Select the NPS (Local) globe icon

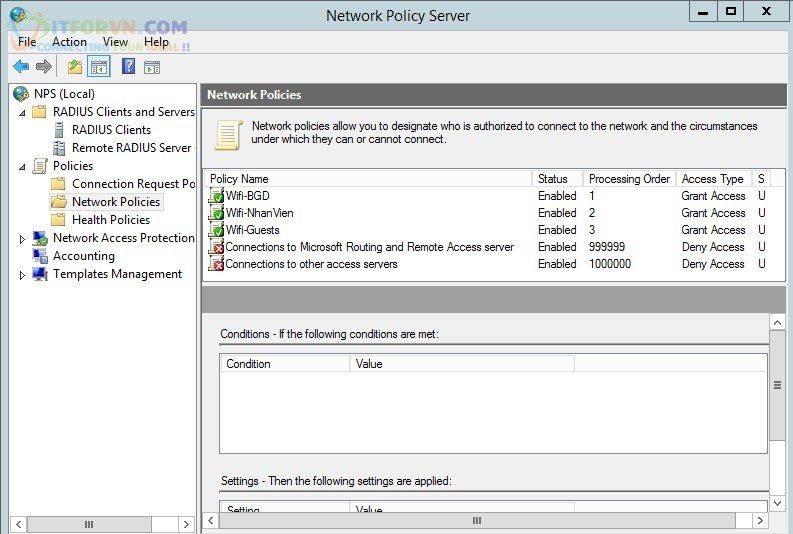pyautogui.click(x=21, y=94)
